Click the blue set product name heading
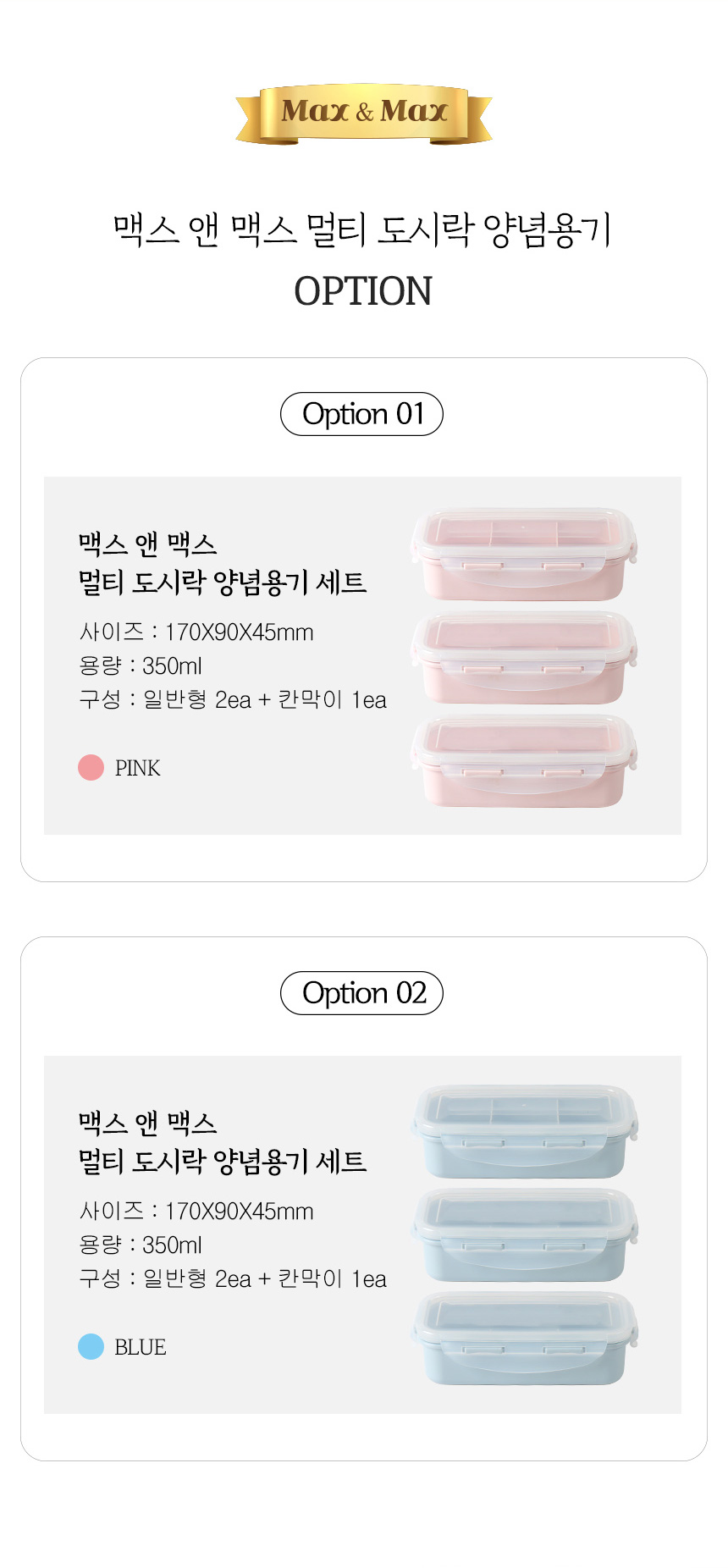Image resolution: width=728 pixels, height=1568 pixels. click(x=223, y=1142)
